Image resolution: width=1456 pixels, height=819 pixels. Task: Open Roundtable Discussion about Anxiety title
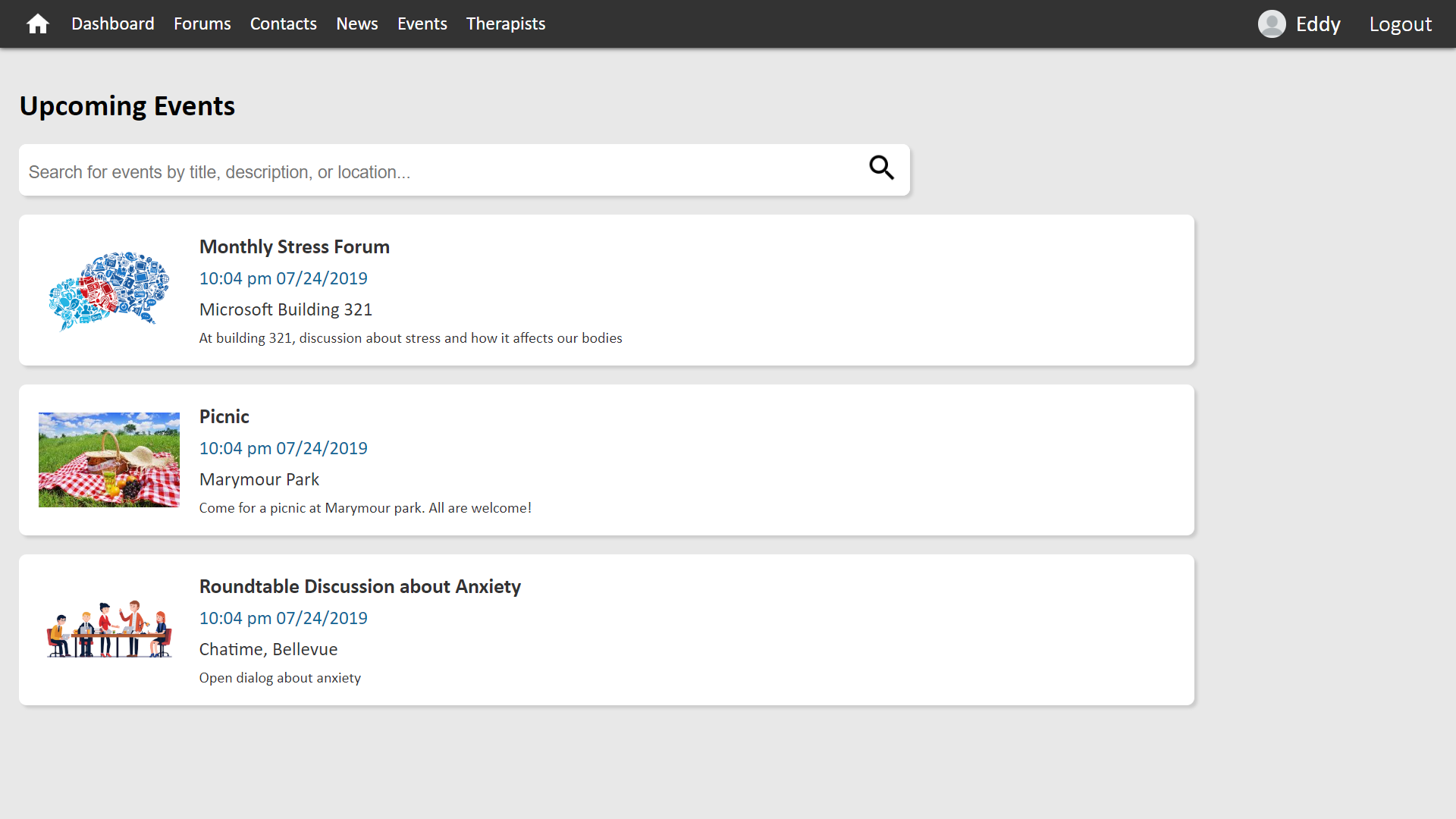point(360,587)
